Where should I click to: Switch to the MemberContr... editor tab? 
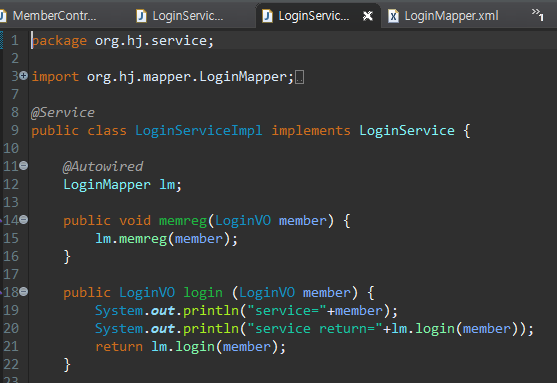pos(53,16)
